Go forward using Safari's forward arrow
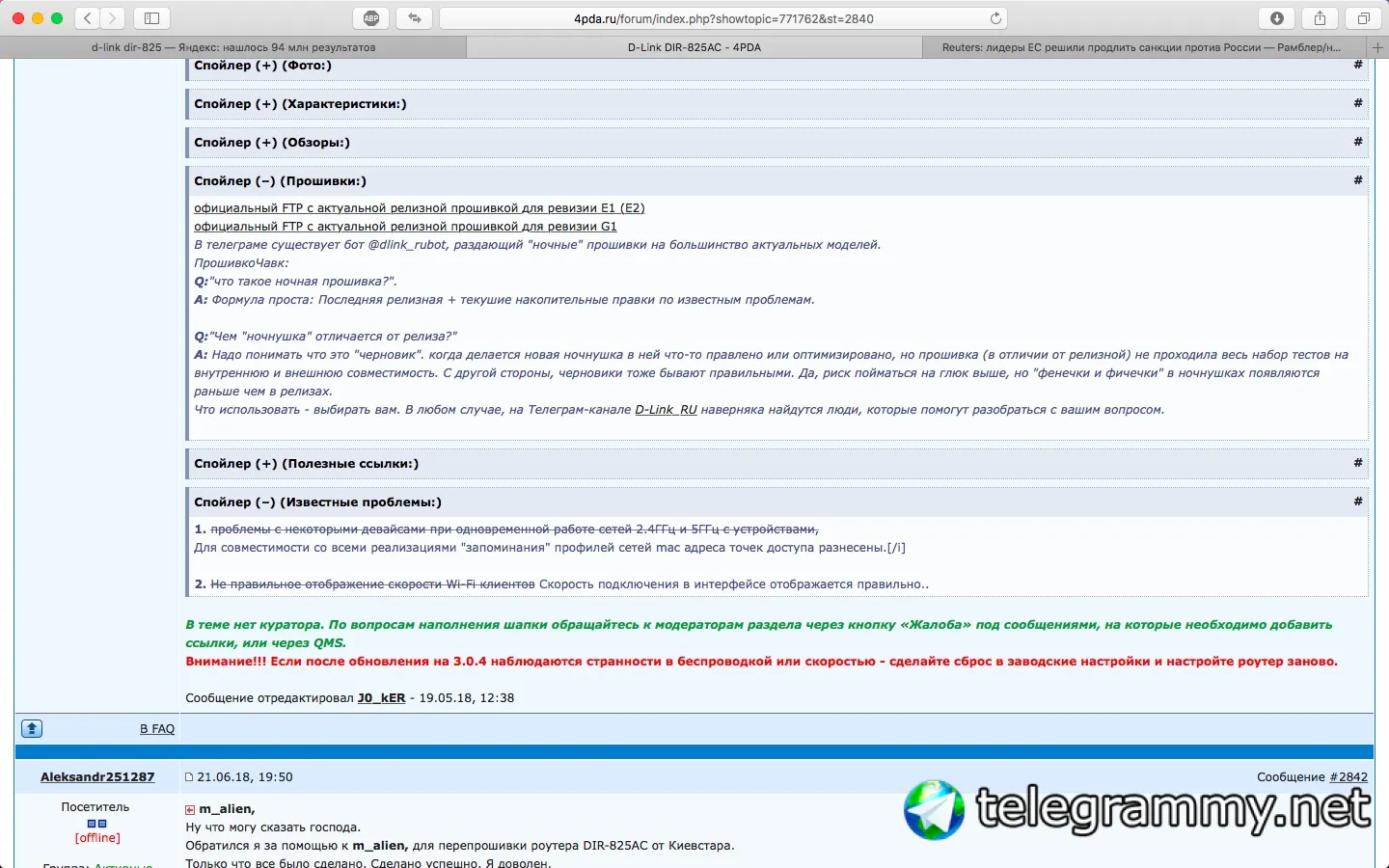 click(113, 18)
